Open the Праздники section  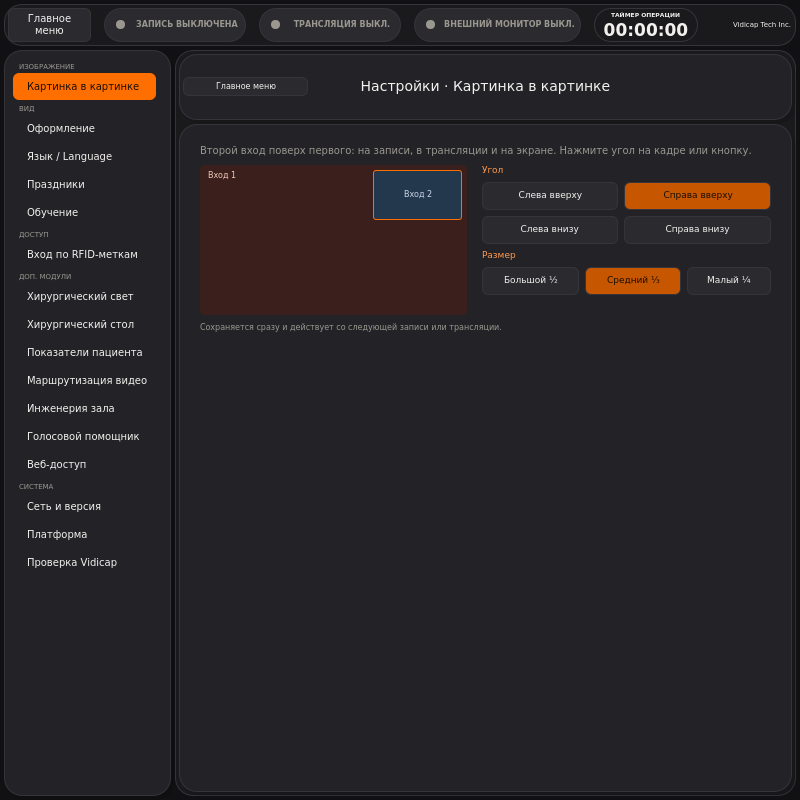point(85,185)
